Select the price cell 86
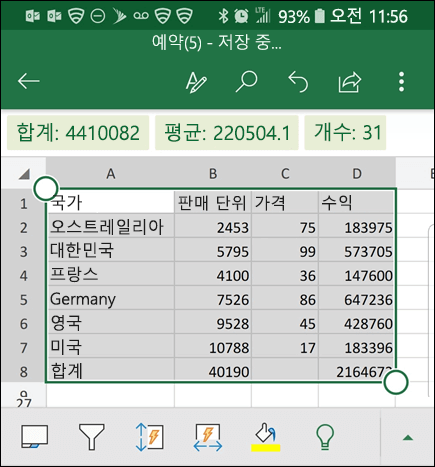435x467 pixels. [285, 298]
